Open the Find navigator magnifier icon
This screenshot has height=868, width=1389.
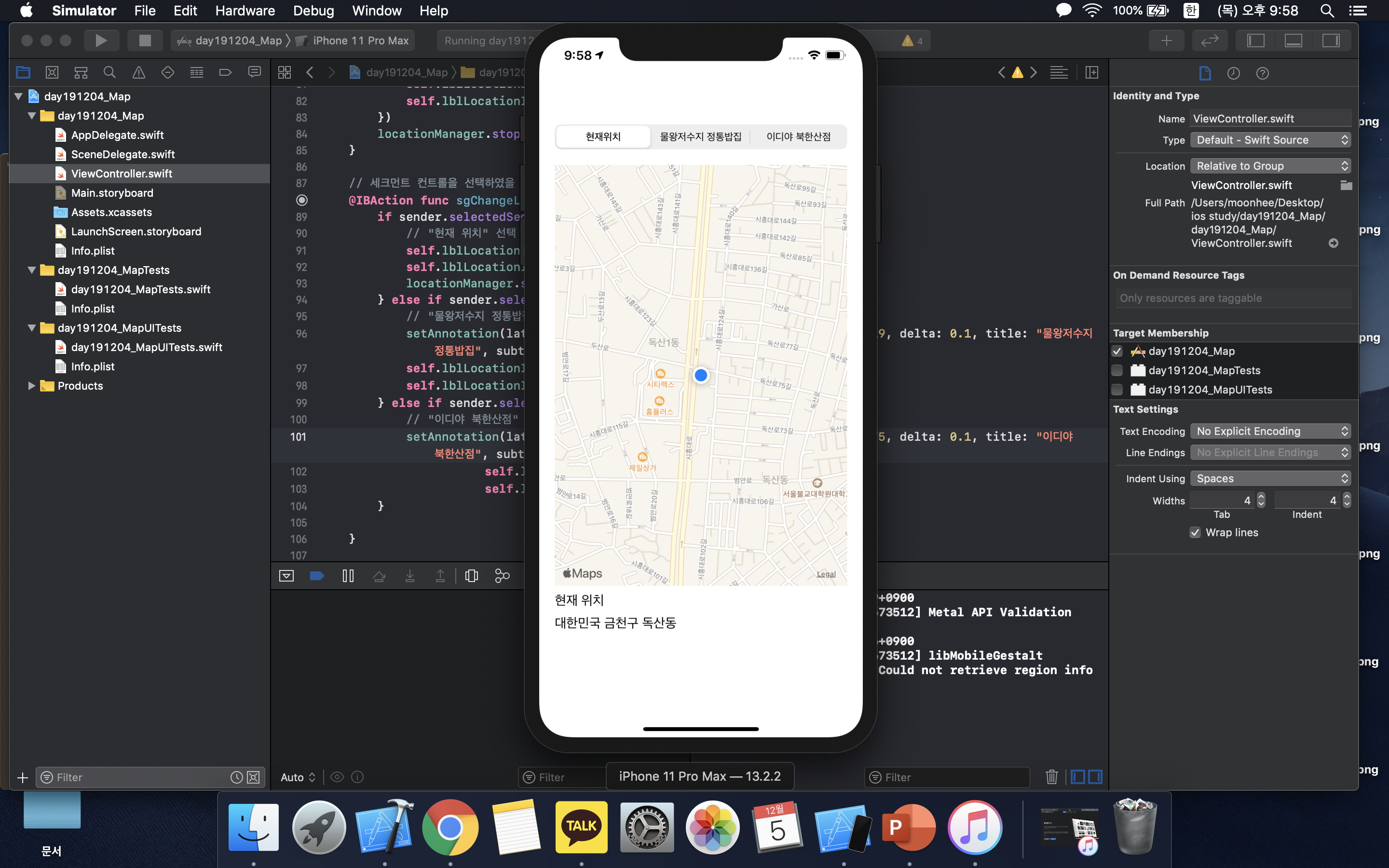(x=109, y=72)
